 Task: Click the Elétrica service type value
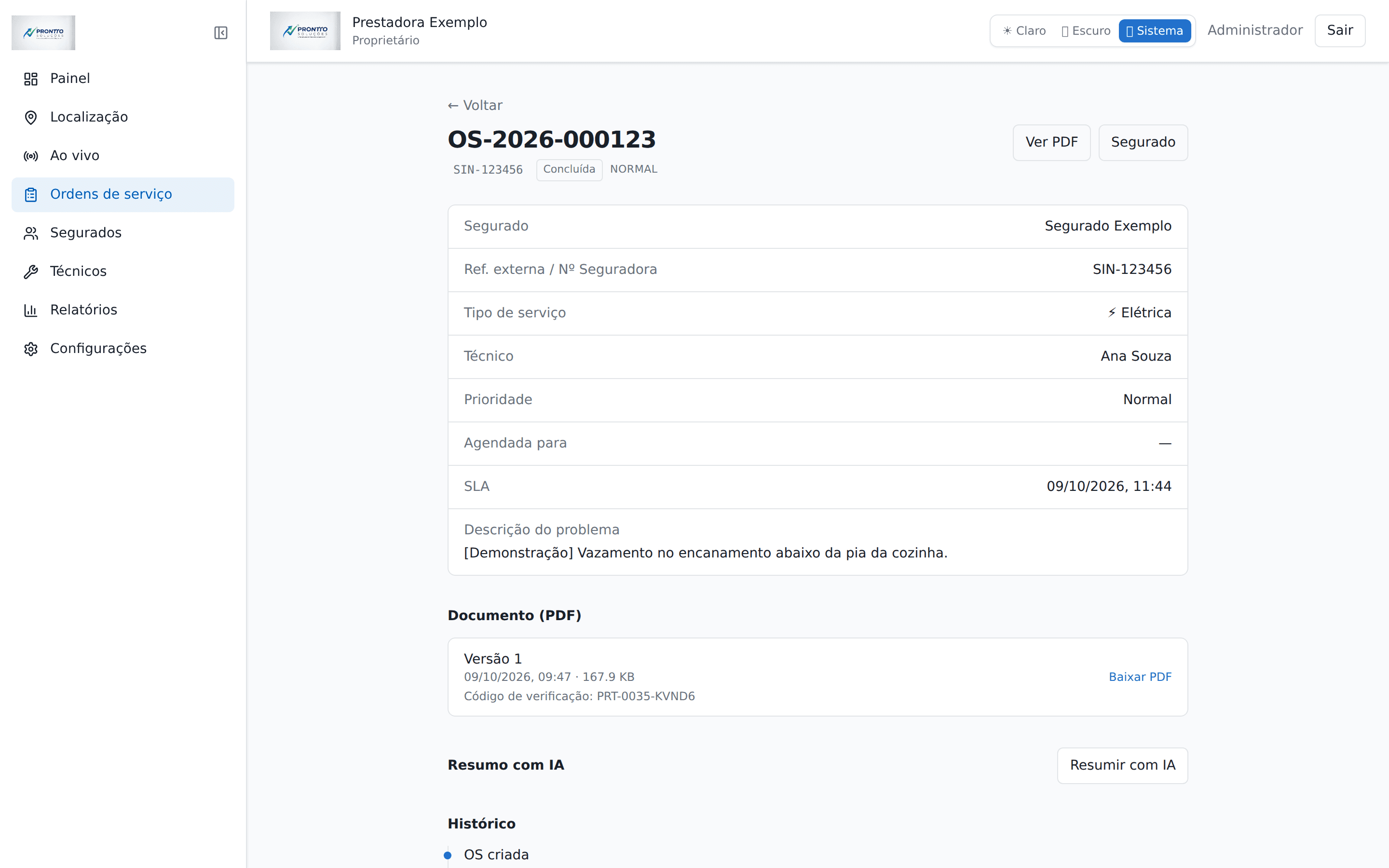click(x=1139, y=313)
